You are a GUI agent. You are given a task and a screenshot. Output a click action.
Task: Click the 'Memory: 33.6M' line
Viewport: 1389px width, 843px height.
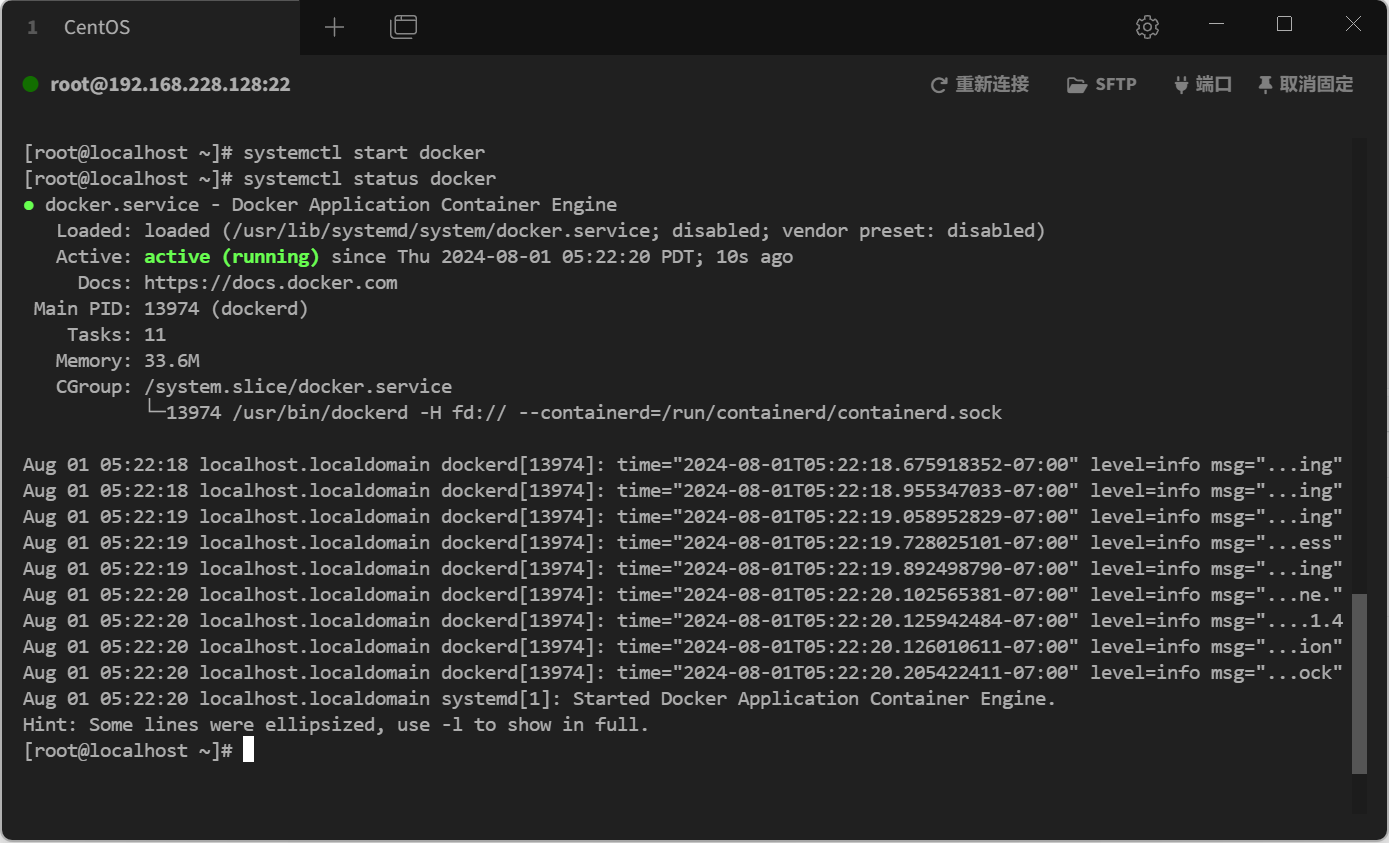coord(127,361)
